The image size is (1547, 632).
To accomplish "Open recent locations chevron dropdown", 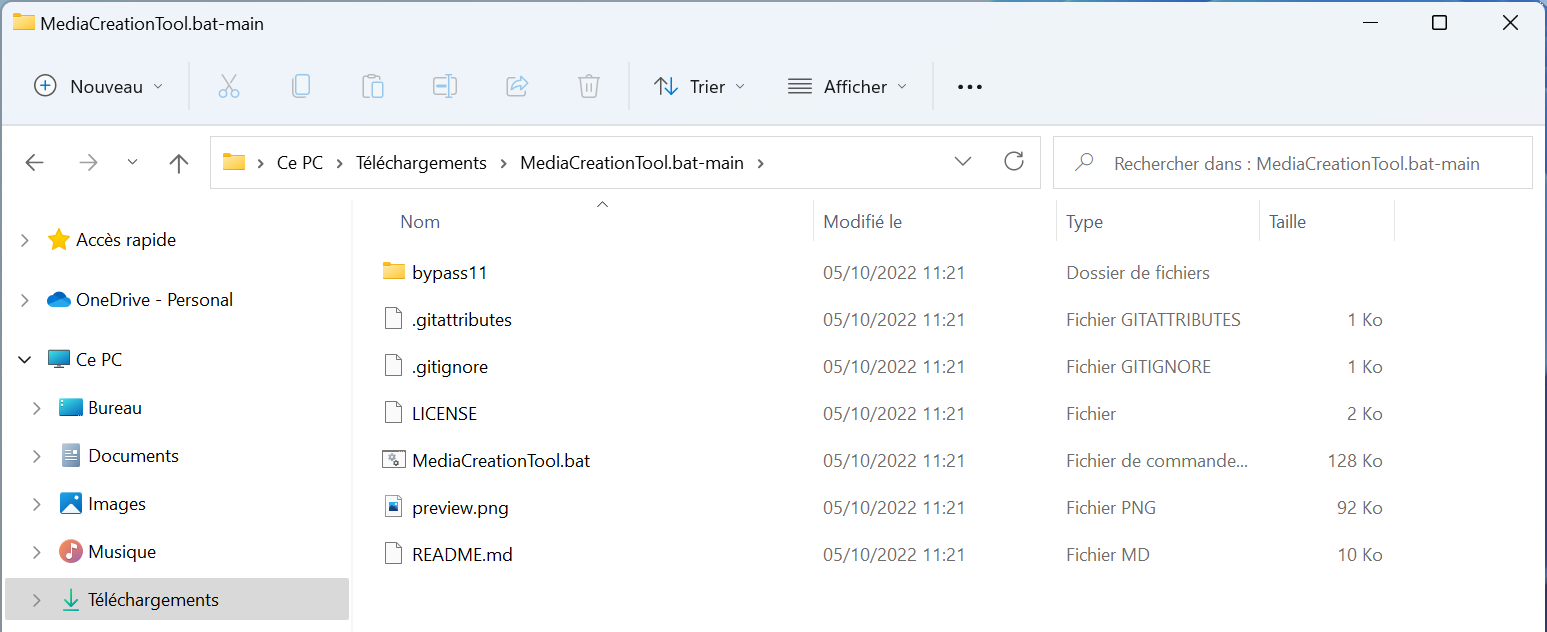I will point(133,163).
